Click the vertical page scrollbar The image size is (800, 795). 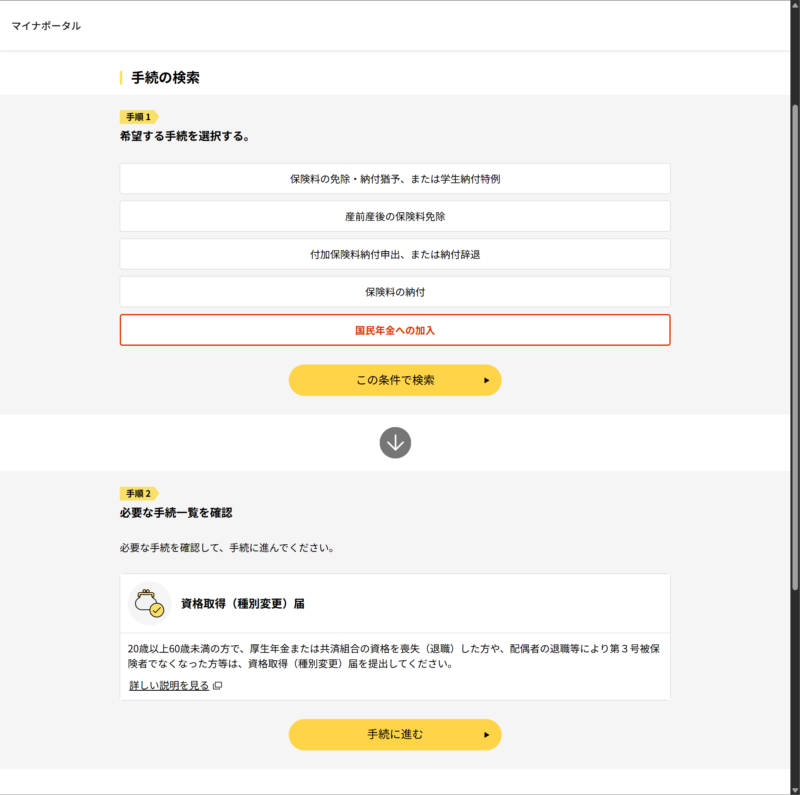[795, 350]
